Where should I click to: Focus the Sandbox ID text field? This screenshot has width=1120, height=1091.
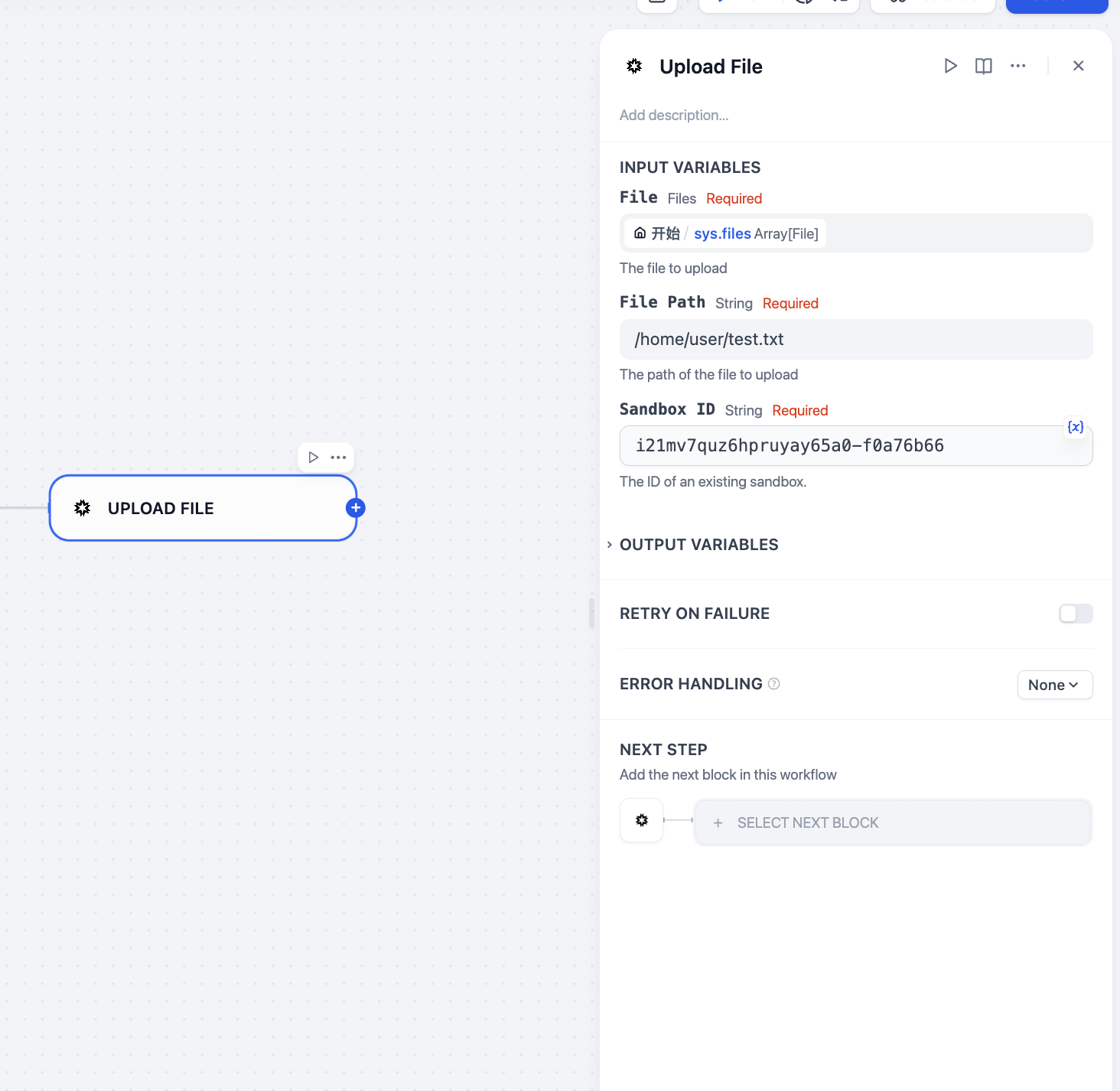tap(842, 446)
